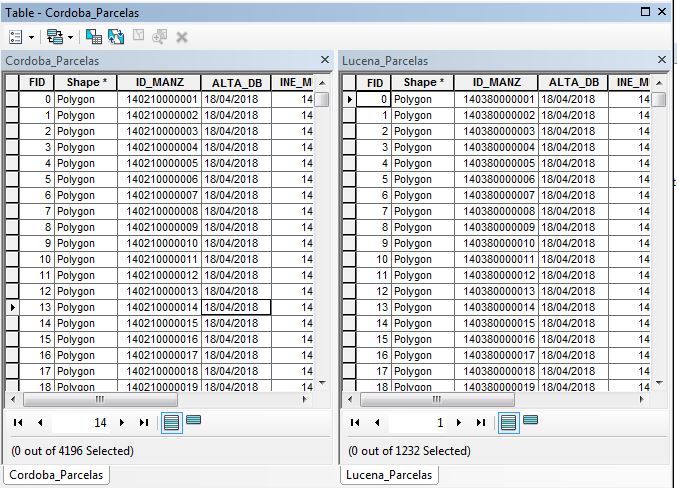Click ALTA_DB column header in Lucena_Parcelas

point(574,82)
